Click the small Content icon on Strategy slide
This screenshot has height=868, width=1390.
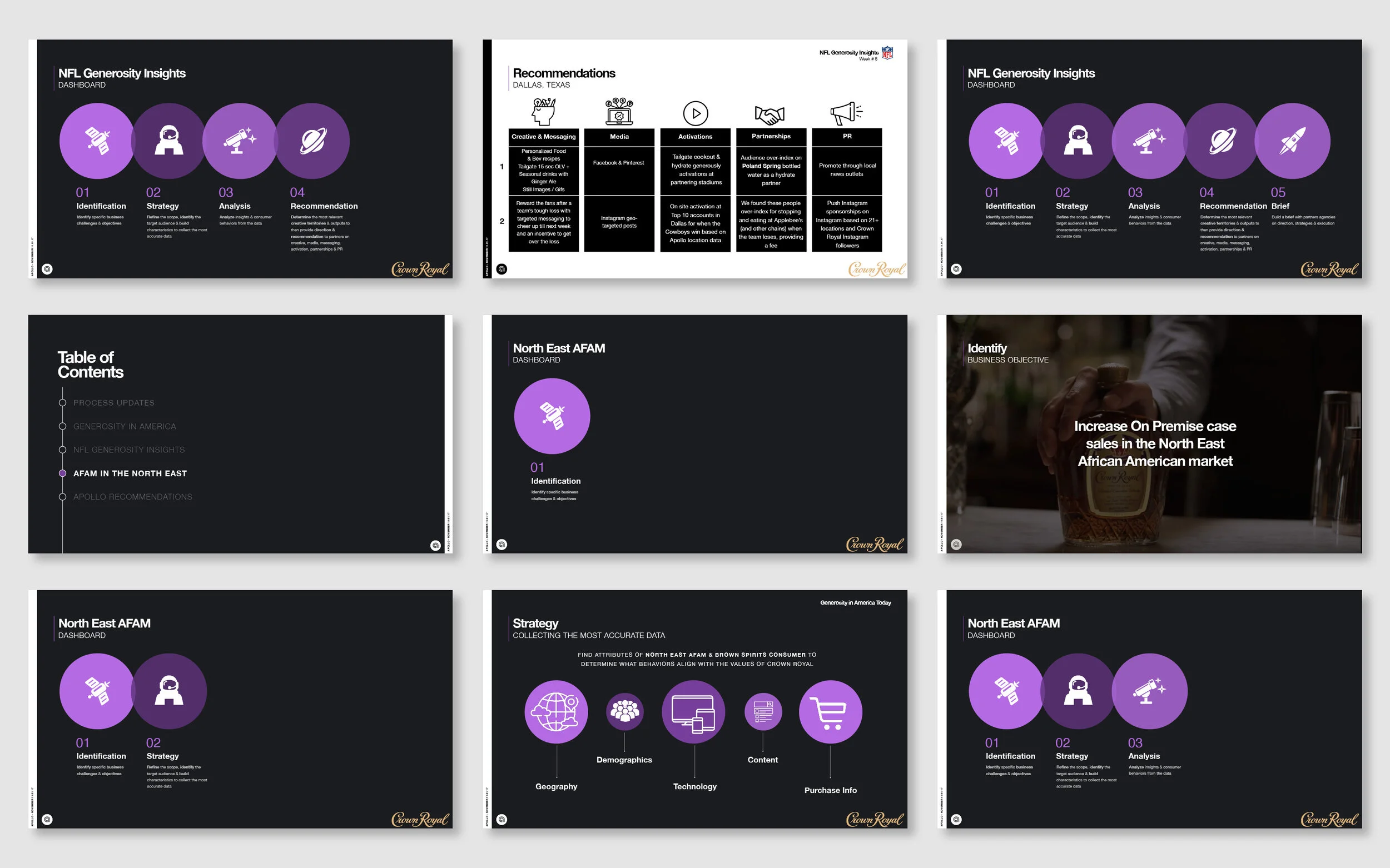pyautogui.click(x=763, y=712)
